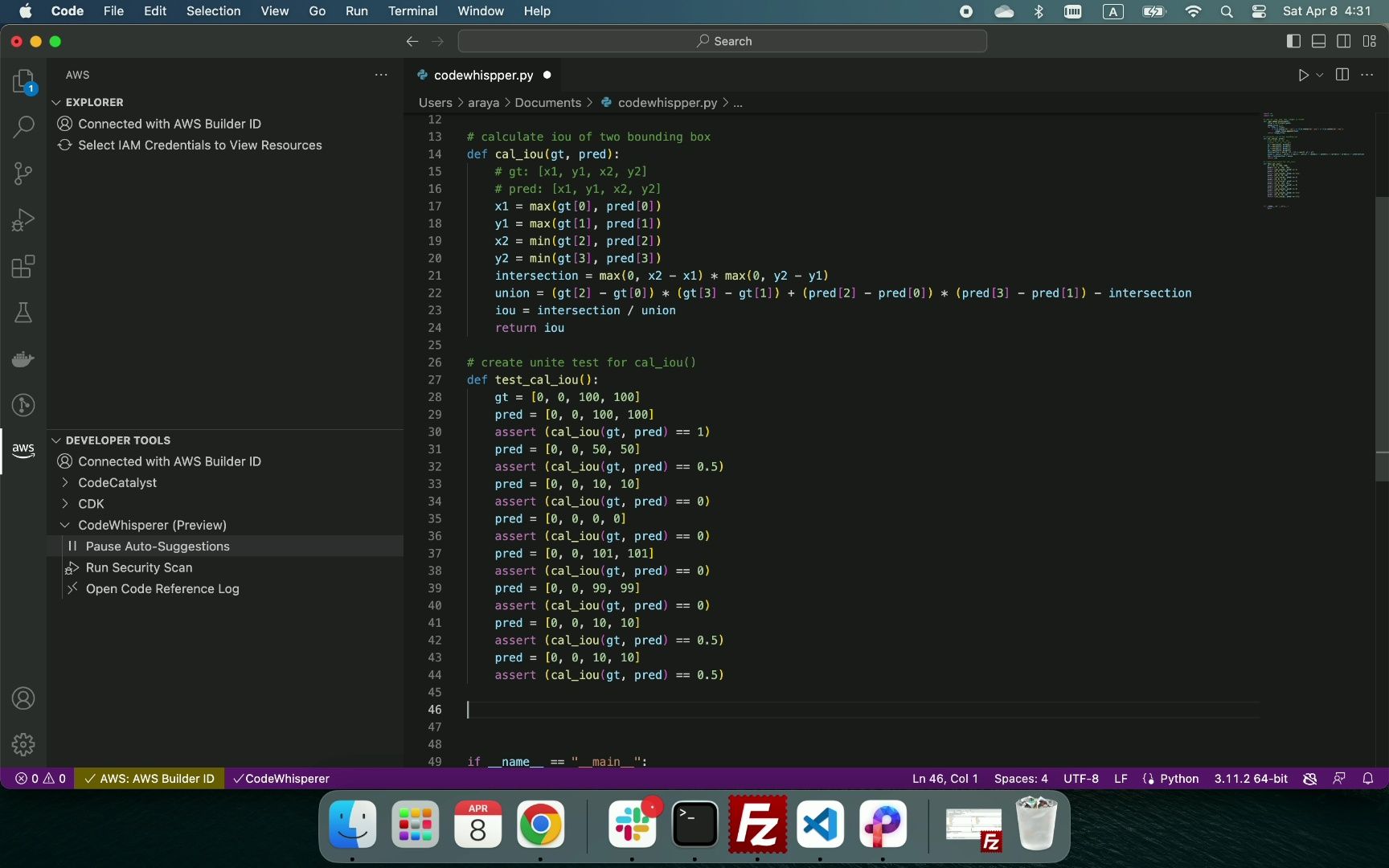
Task: Open the Terminal menu
Action: tap(412, 11)
